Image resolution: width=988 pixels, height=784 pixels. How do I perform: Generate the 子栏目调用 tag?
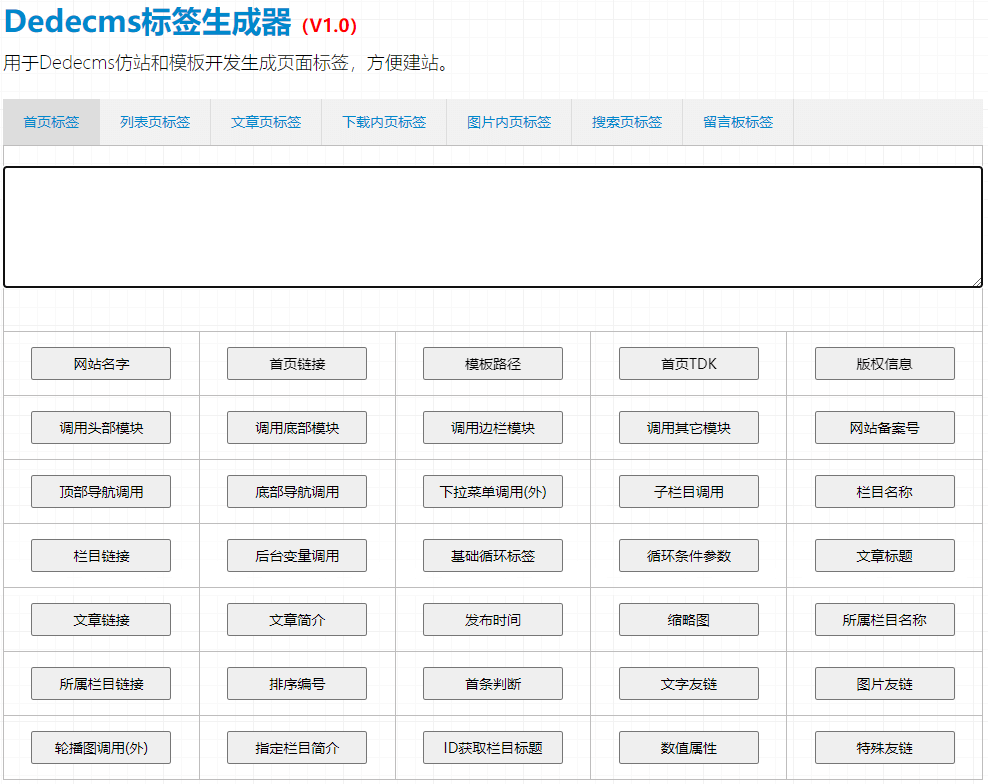pyautogui.click(x=689, y=492)
